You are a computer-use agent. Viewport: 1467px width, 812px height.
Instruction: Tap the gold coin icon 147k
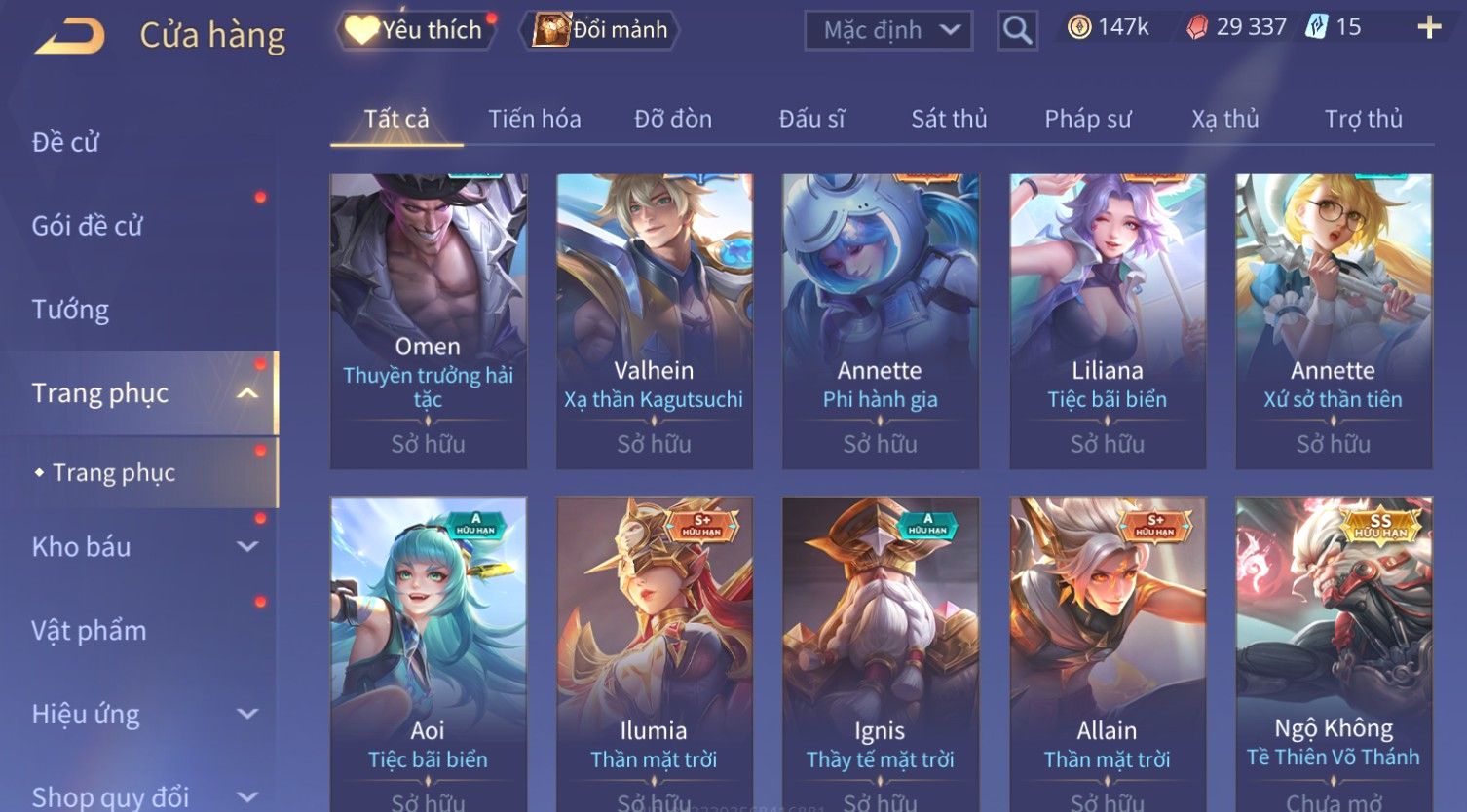pos(1078,27)
